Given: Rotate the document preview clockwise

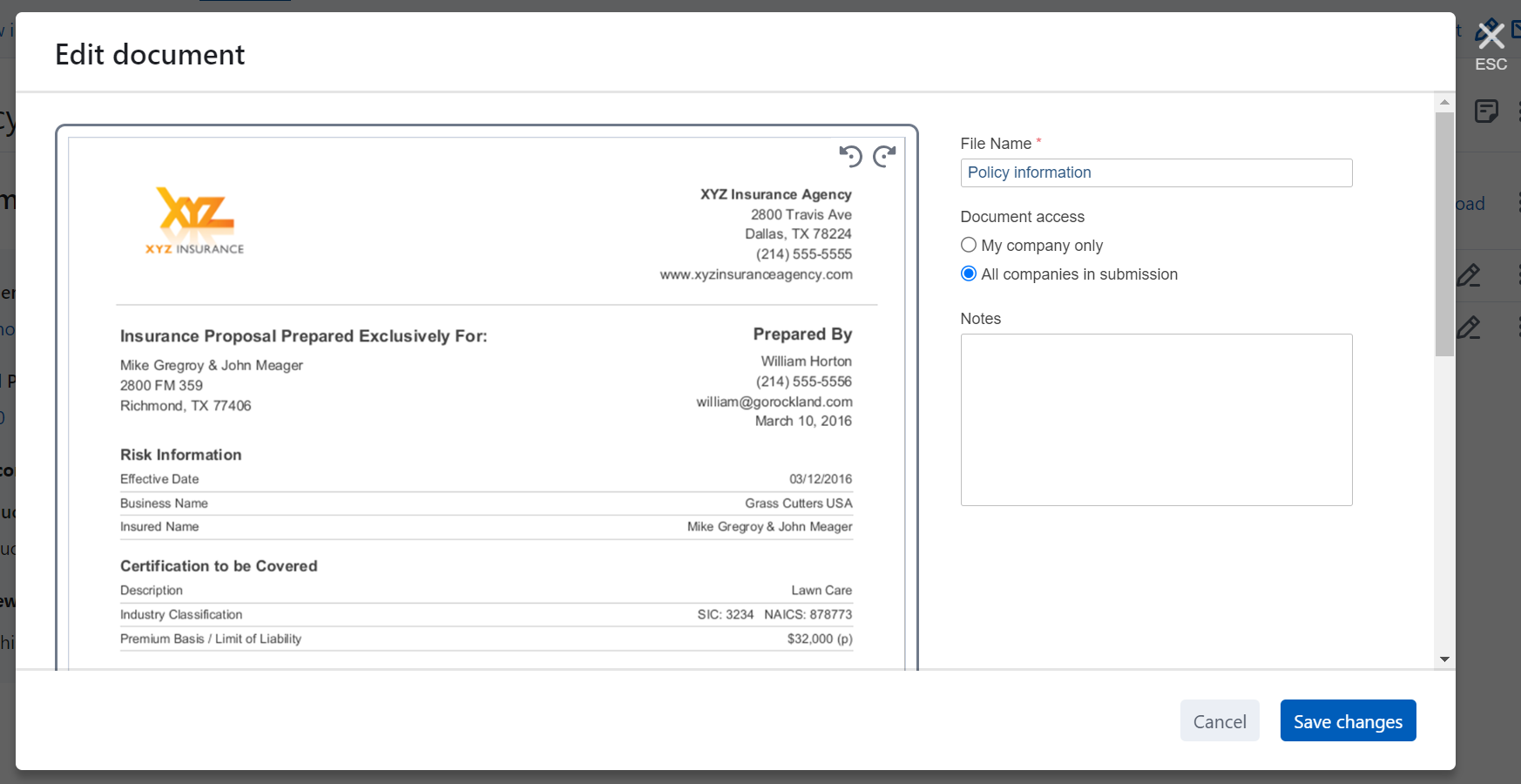Looking at the screenshot, I should pos(884,156).
